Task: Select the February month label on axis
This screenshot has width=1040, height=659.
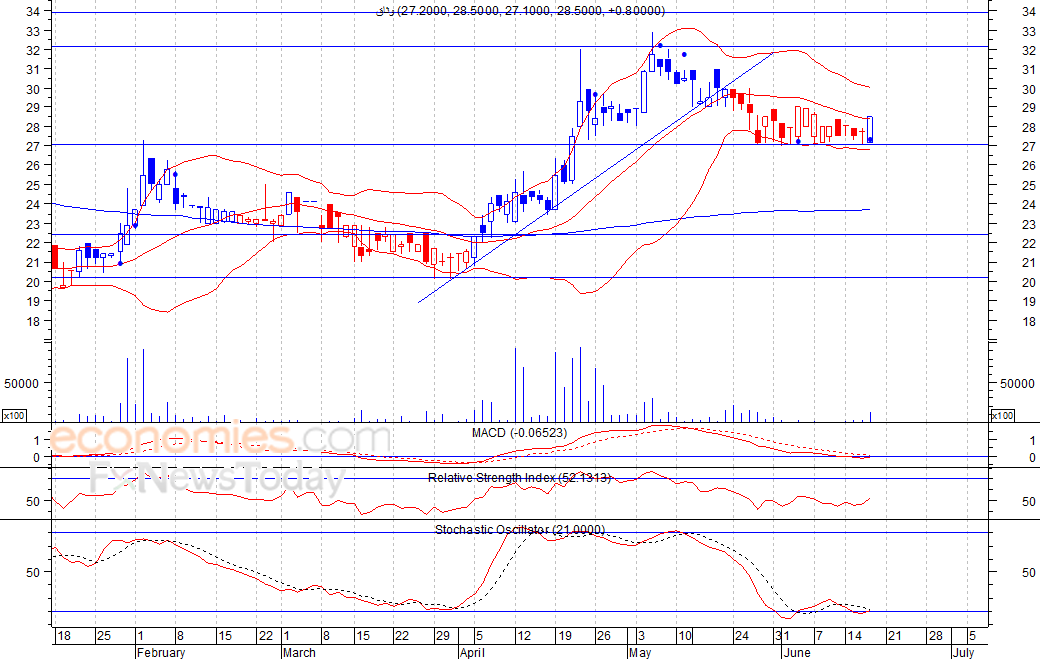Action: [x=161, y=652]
